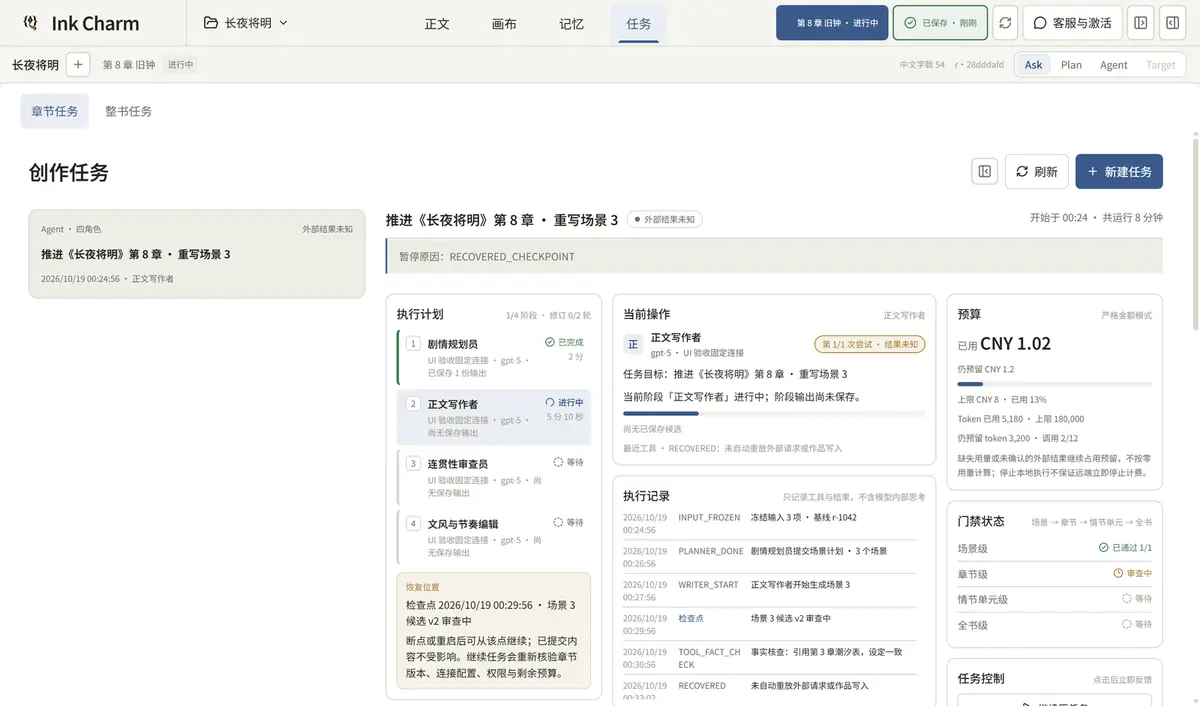Switch to the 整书任务 tab

pos(128,111)
